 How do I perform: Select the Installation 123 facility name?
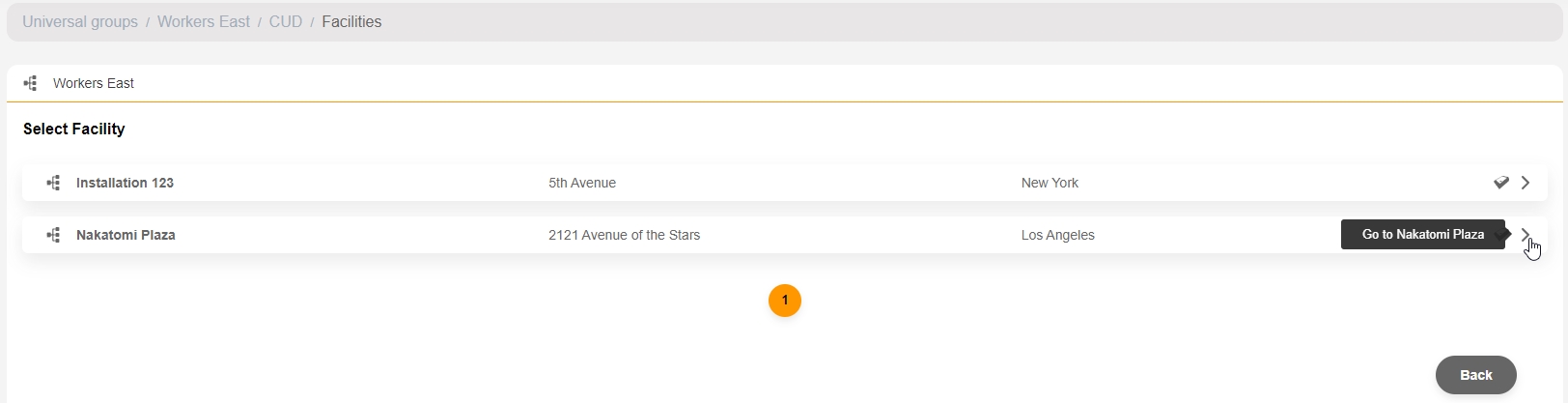pos(125,183)
